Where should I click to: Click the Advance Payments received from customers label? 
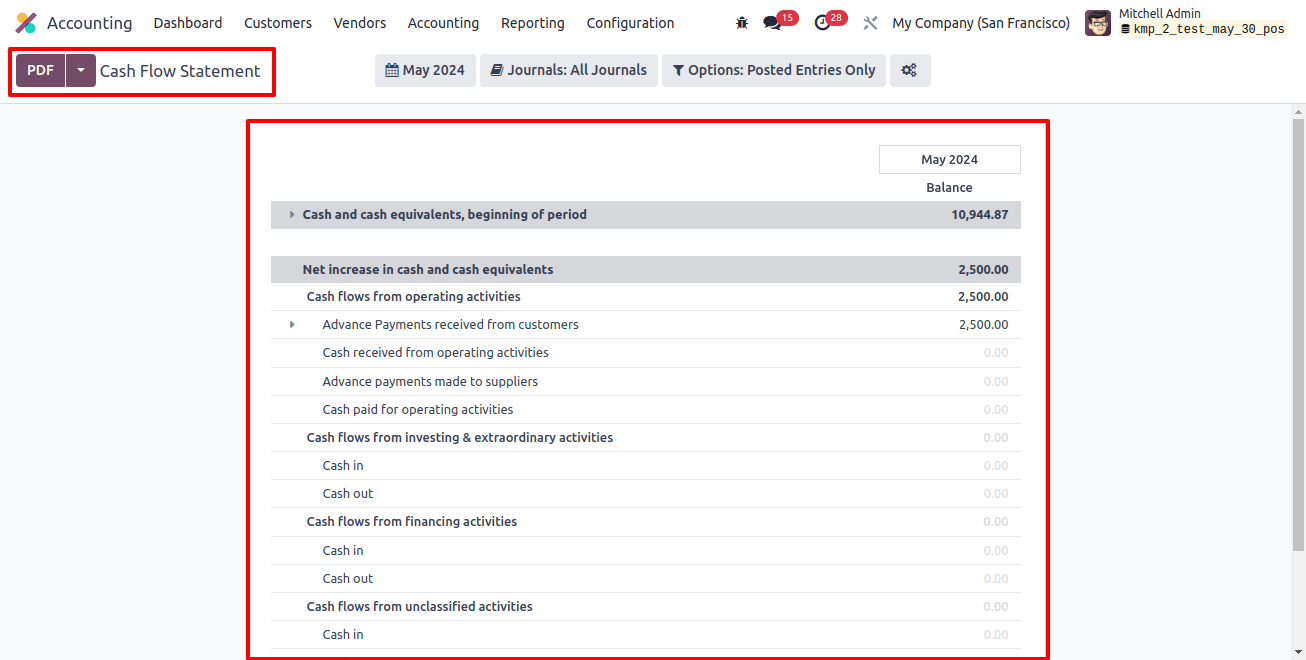coord(450,325)
